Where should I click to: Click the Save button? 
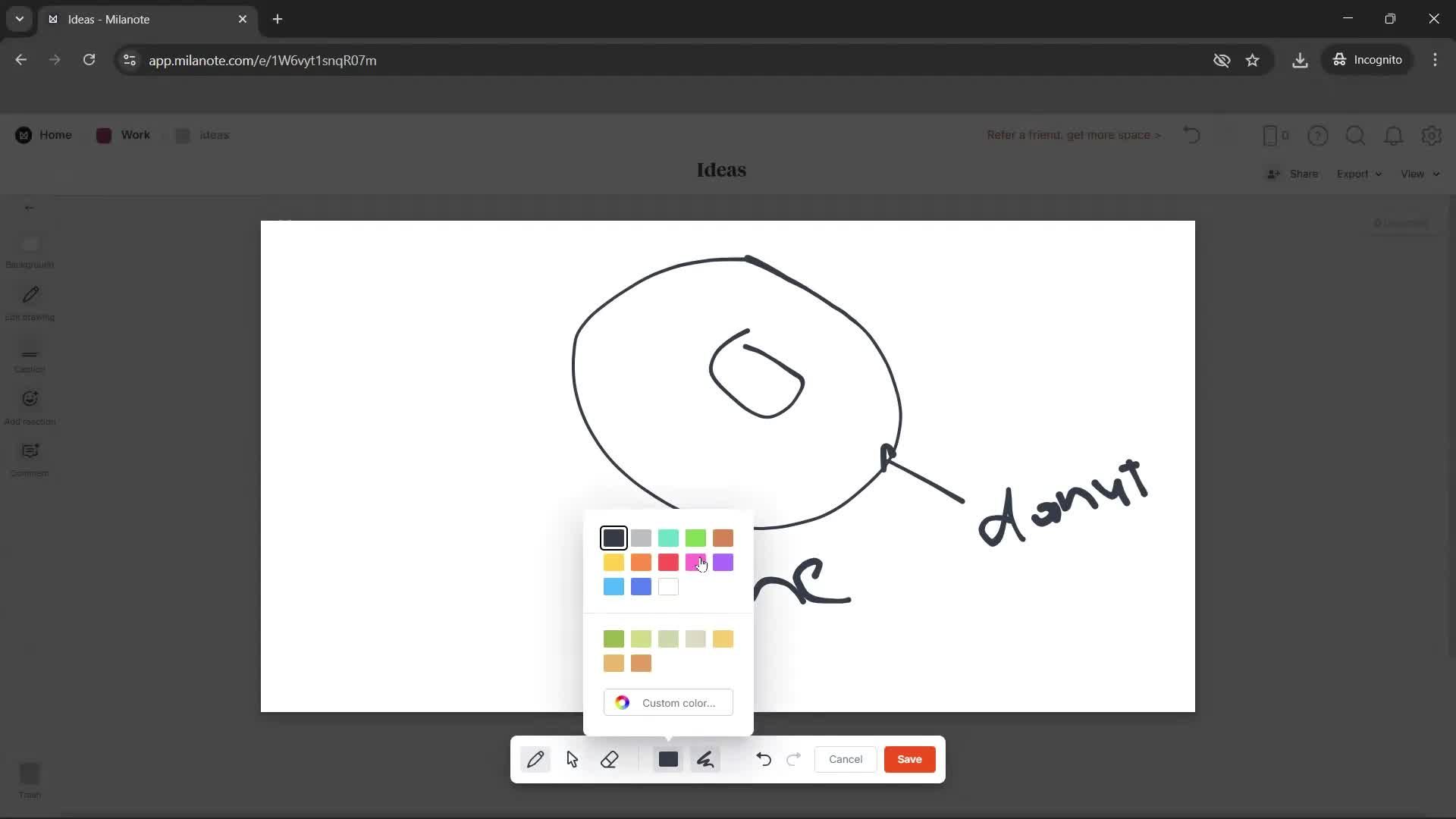click(909, 759)
